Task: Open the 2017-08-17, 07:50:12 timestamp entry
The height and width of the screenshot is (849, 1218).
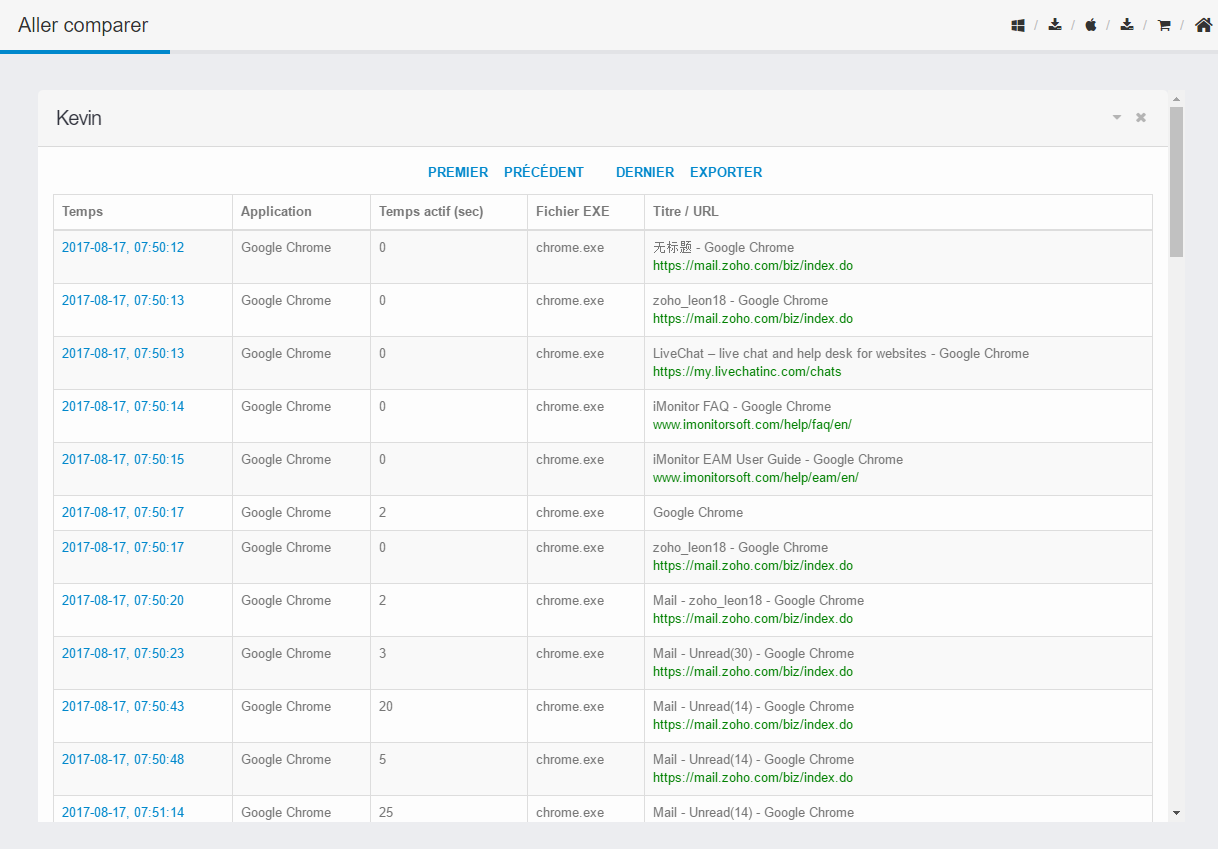Action: (123, 248)
